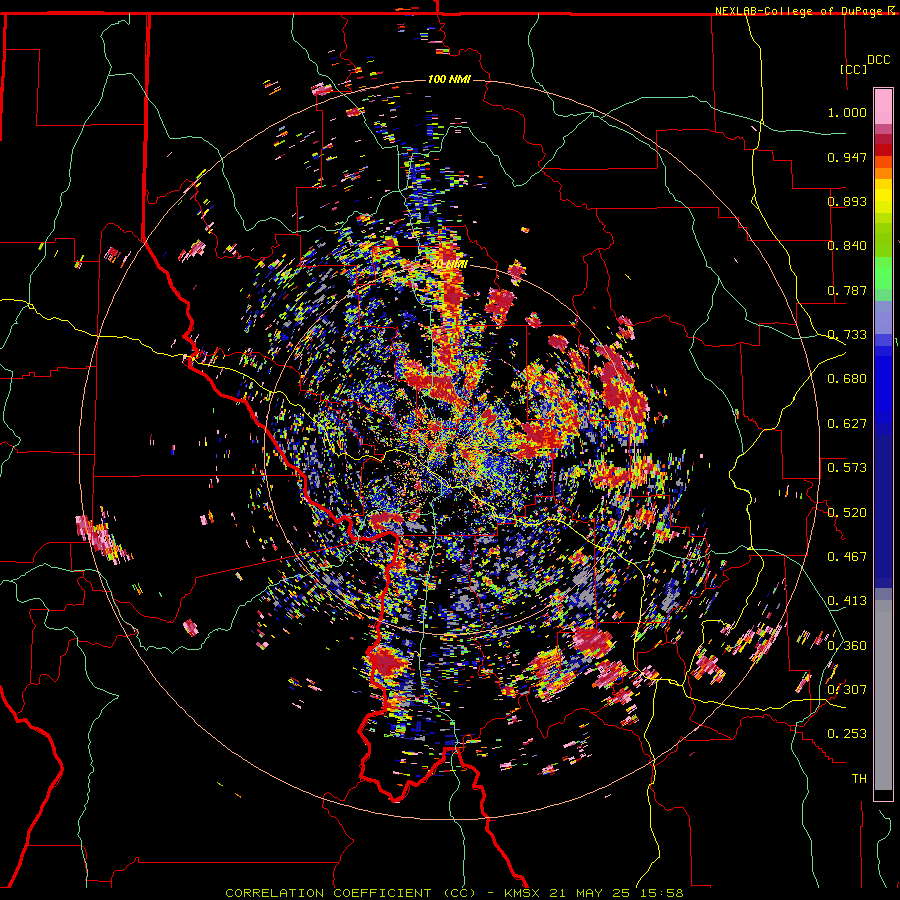Image resolution: width=900 pixels, height=900 pixels.
Task: Click the 1.000 scale value
Action: point(847,112)
